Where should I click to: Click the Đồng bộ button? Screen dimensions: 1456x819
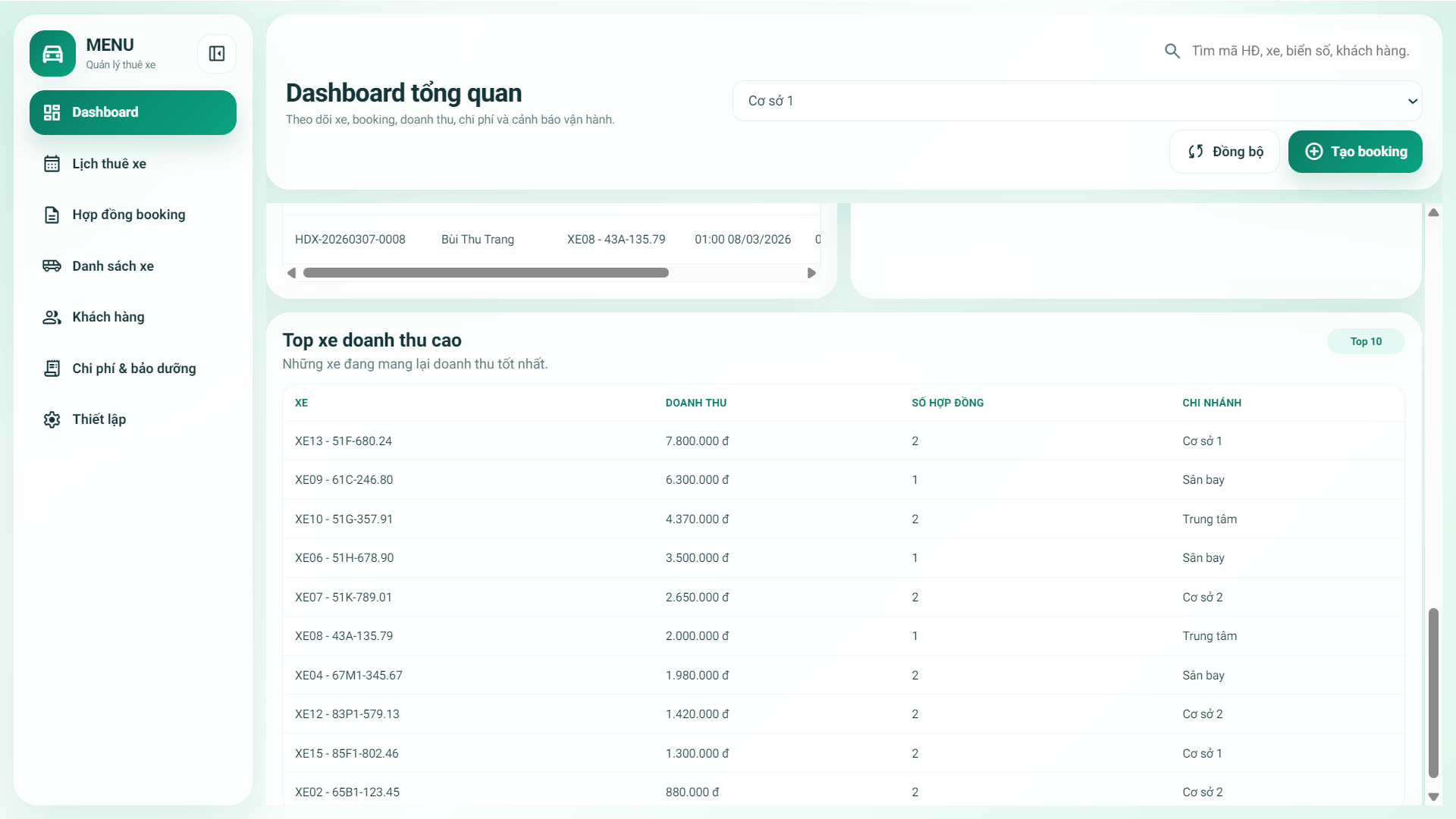point(1224,151)
